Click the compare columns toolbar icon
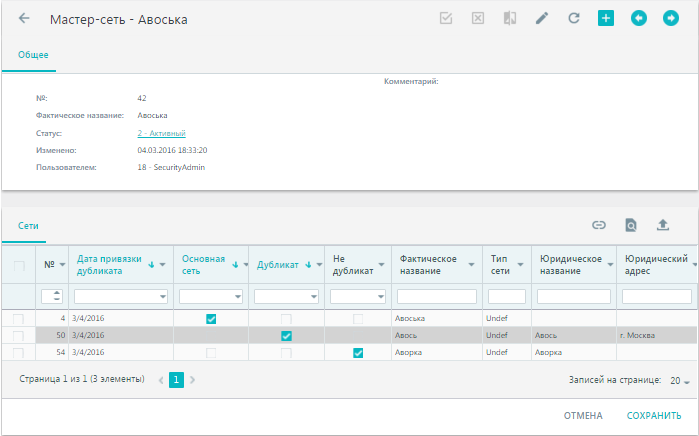Viewport: 699px width, 436px height. pos(510,18)
